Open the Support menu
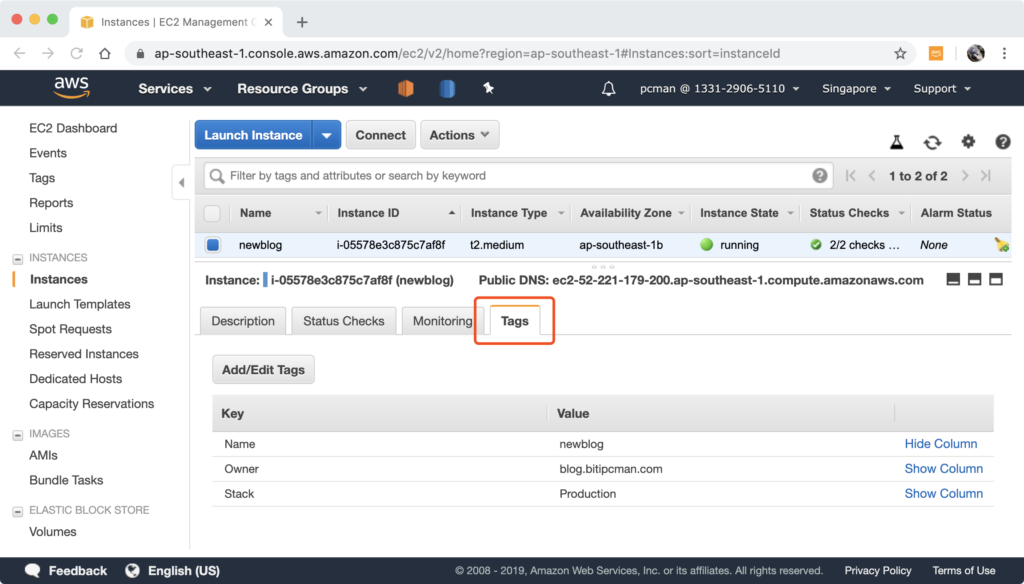 point(942,89)
